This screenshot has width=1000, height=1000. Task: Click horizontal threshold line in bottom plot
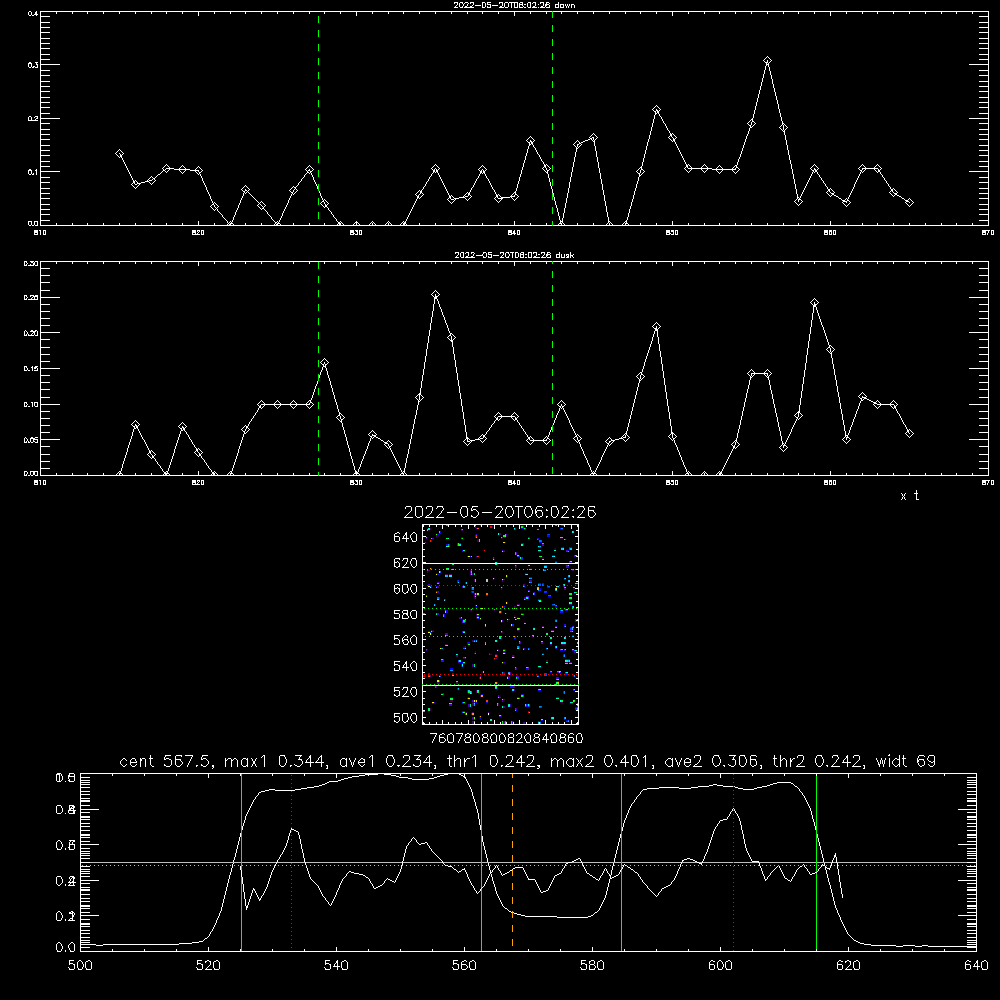527,864
